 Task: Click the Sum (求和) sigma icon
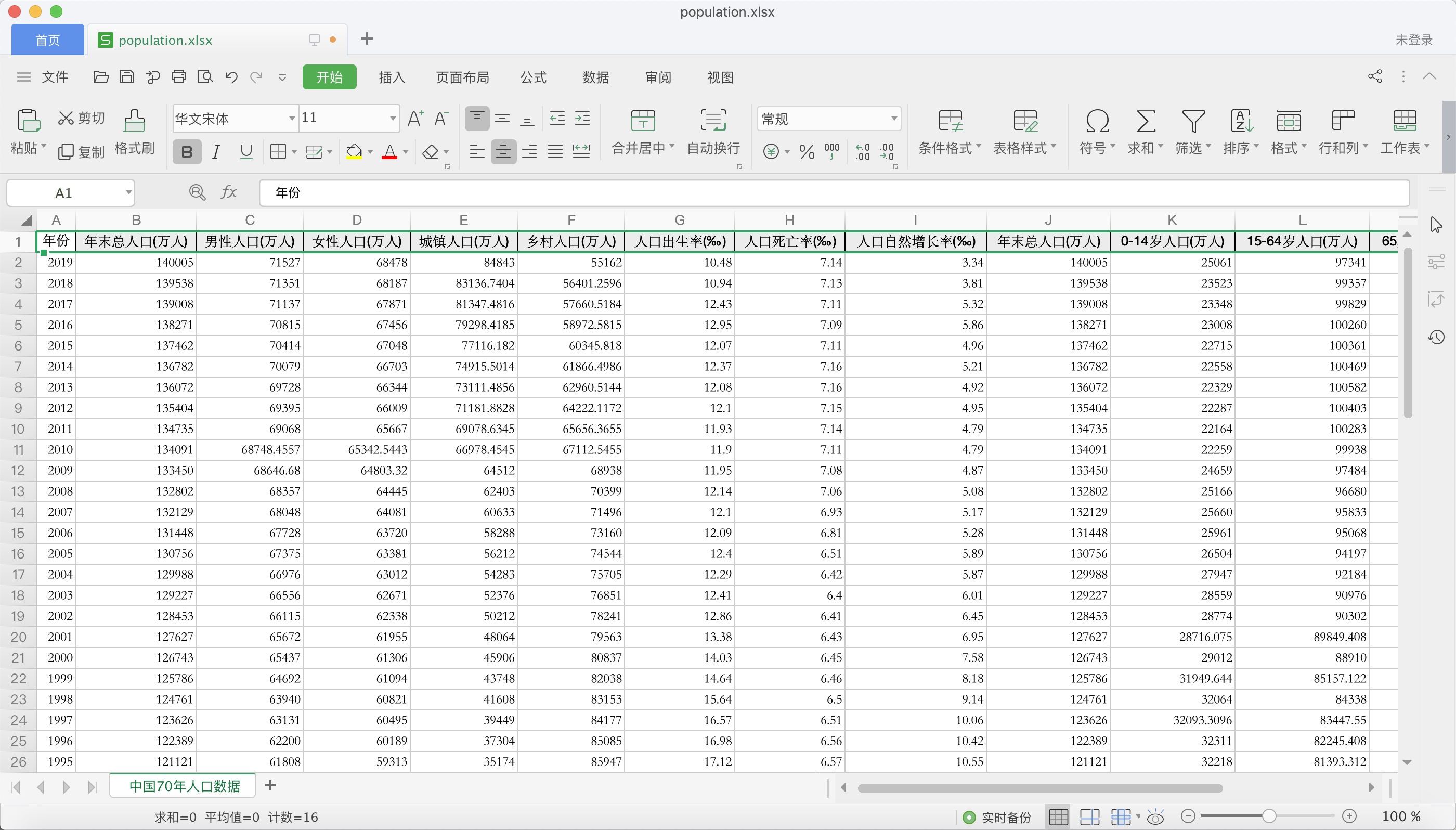1145,121
